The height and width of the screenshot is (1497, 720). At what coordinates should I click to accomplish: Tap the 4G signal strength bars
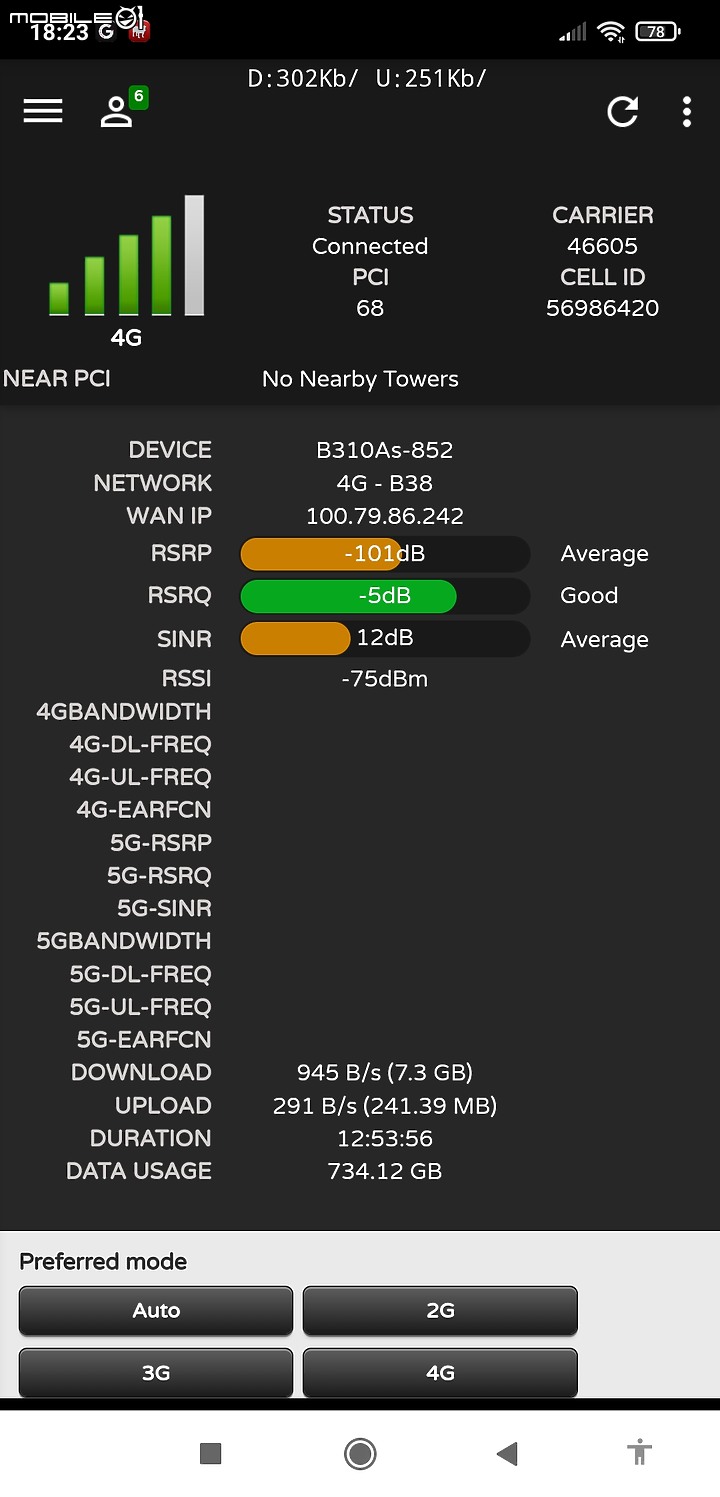click(x=126, y=256)
